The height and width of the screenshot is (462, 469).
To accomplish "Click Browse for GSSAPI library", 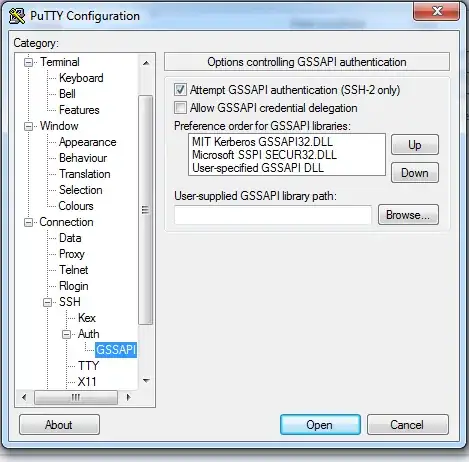I will 408,215.
